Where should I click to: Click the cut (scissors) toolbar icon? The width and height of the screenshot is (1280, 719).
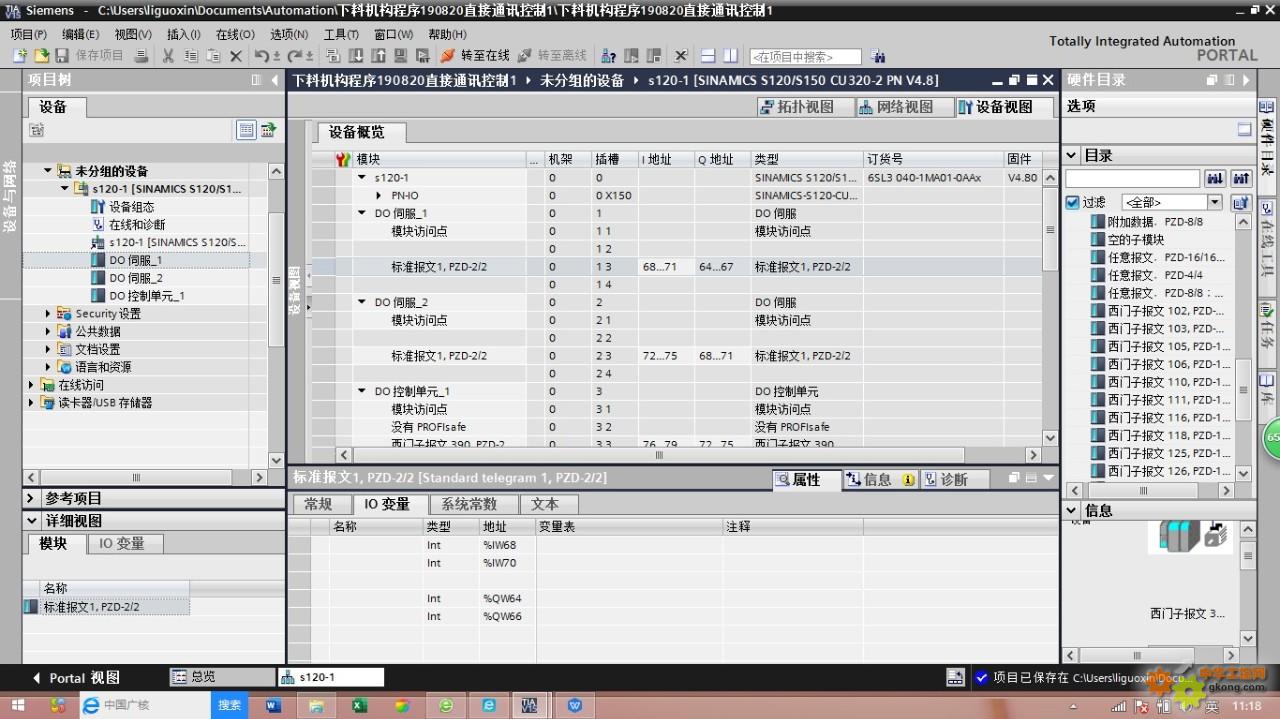pyautogui.click(x=168, y=56)
